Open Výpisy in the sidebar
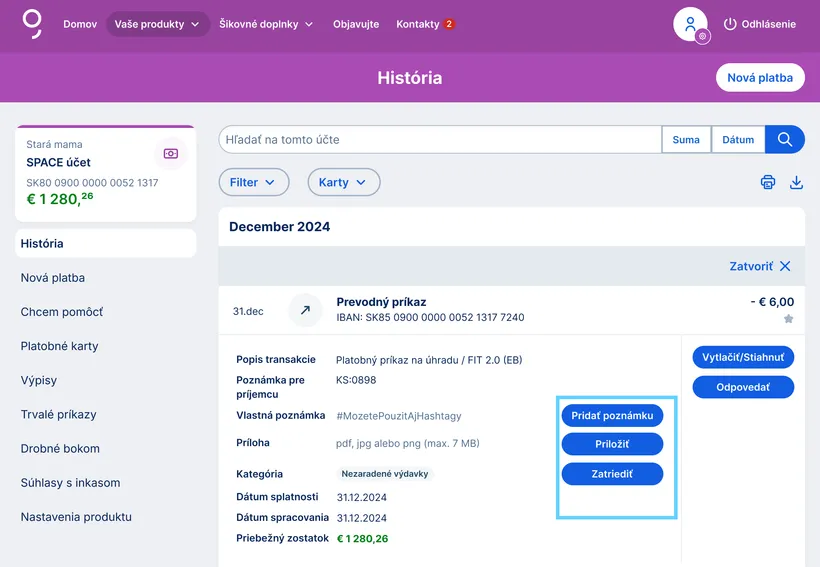820x567 pixels. (39, 380)
